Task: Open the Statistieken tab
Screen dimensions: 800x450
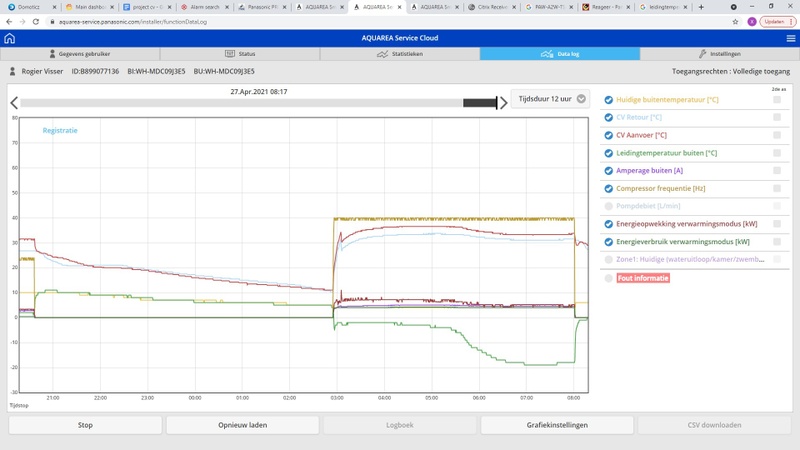Action: click(400, 54)
